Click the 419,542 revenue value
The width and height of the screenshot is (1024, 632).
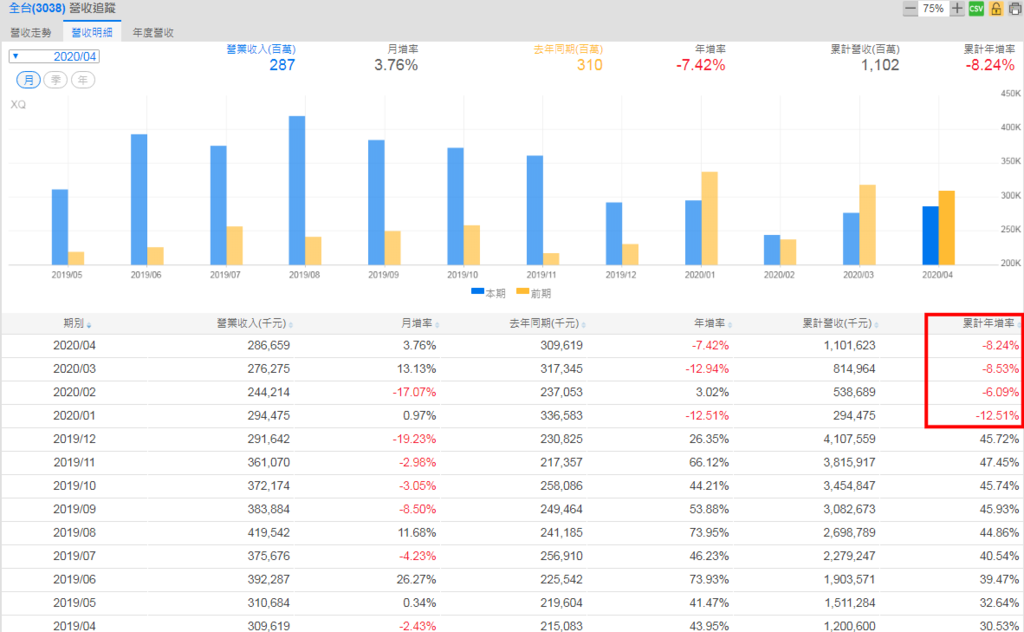(268, 533)
